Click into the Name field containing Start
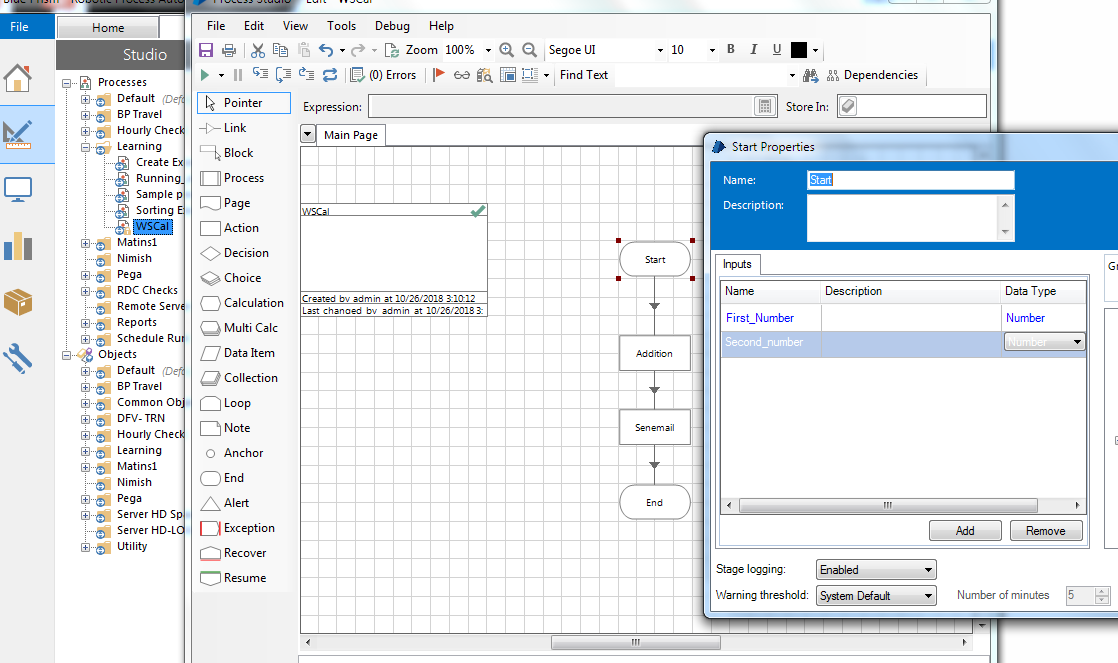Viewport: 1118px width, 663px height. click(x=911, y=180)
